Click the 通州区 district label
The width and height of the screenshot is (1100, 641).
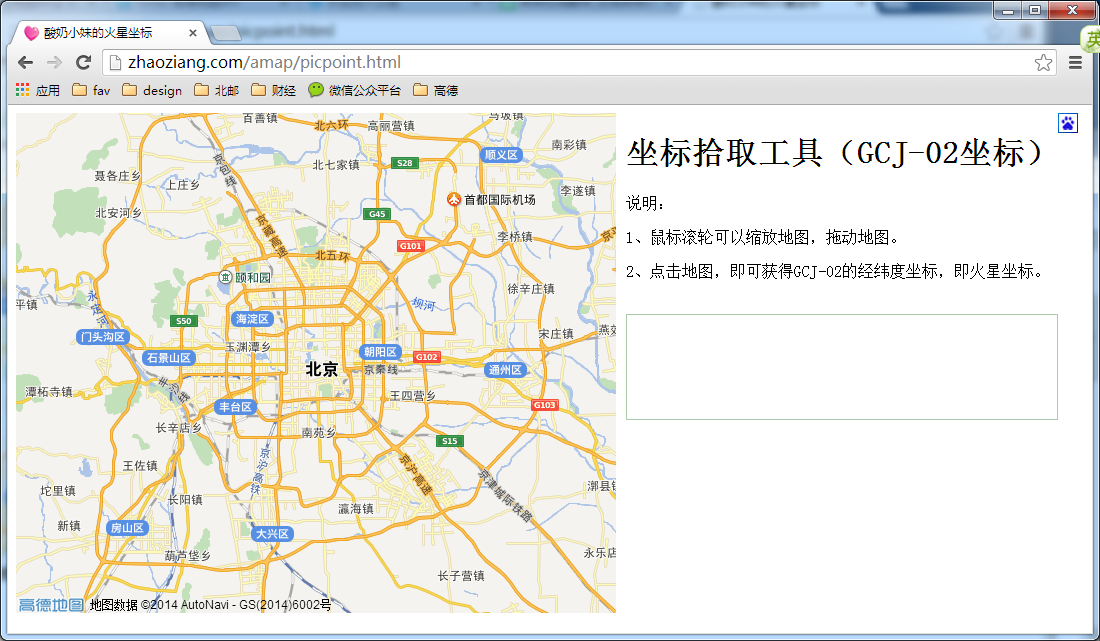(x=505, y=370)
